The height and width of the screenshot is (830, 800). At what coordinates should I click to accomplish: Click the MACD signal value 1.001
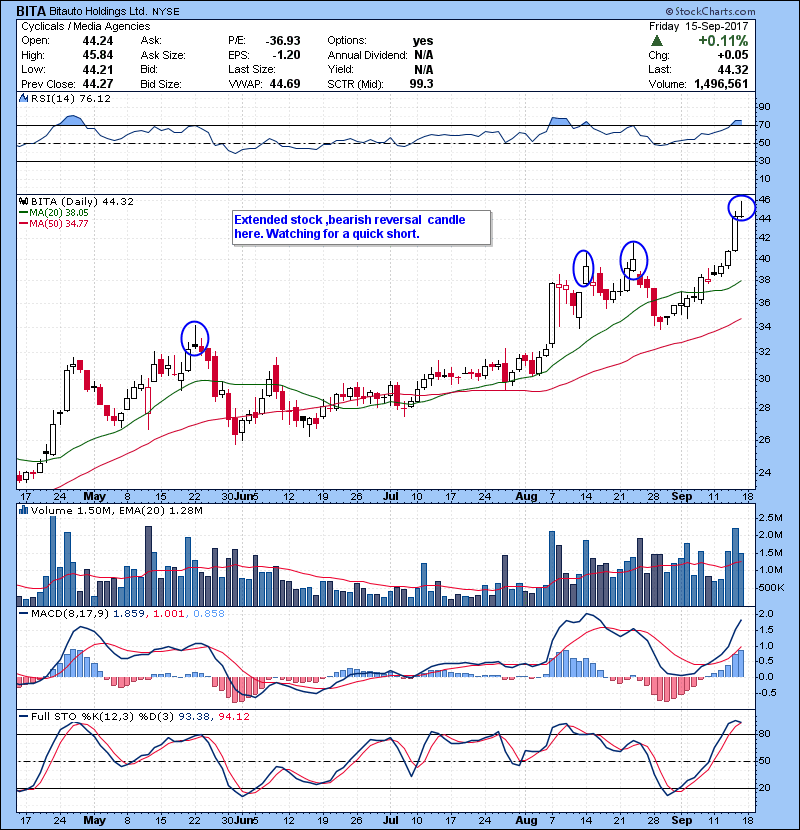(168, 614)
